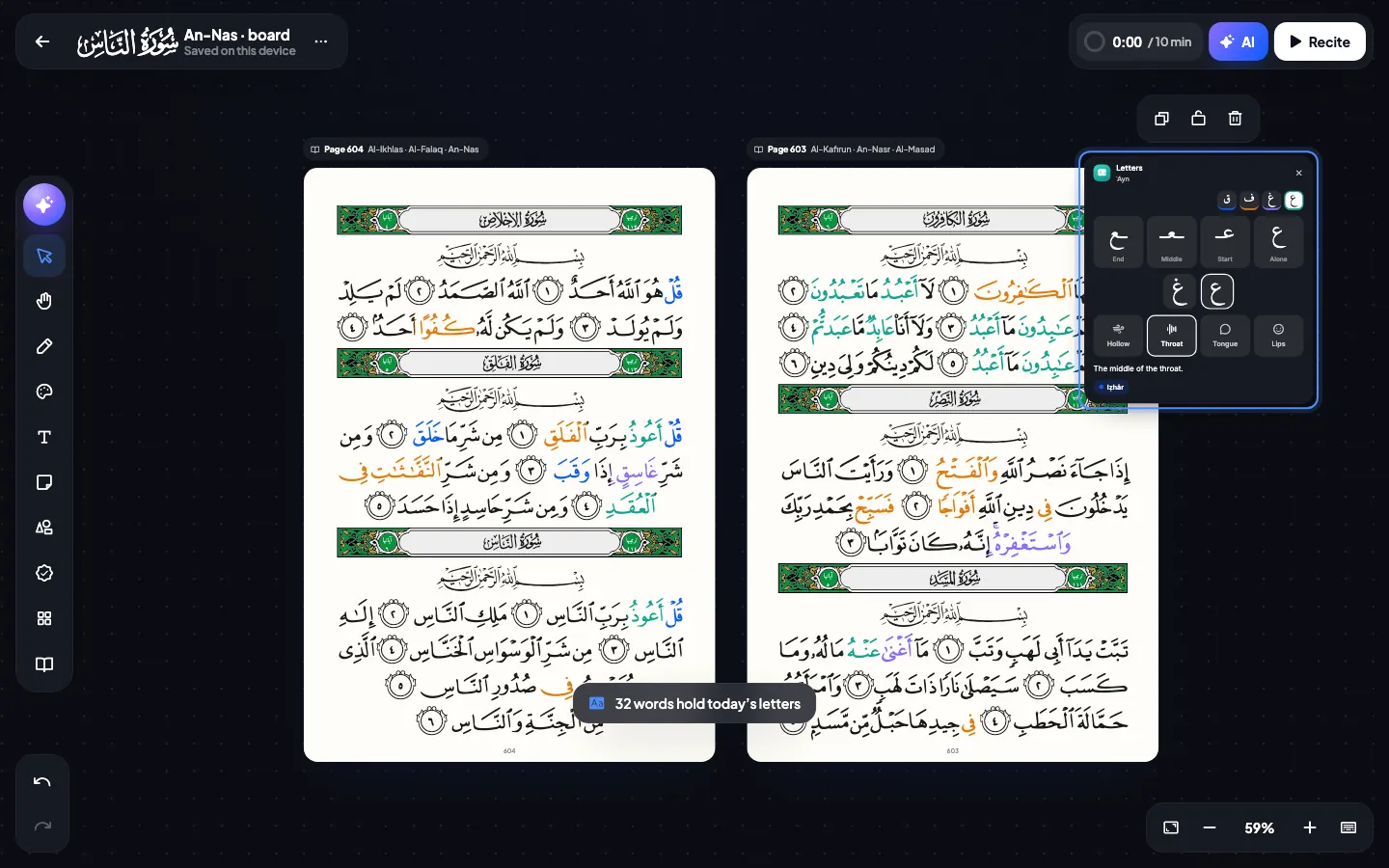Select the Fa letter chip
This screenshot has height=868, width=1389.
pos(1249,200)
